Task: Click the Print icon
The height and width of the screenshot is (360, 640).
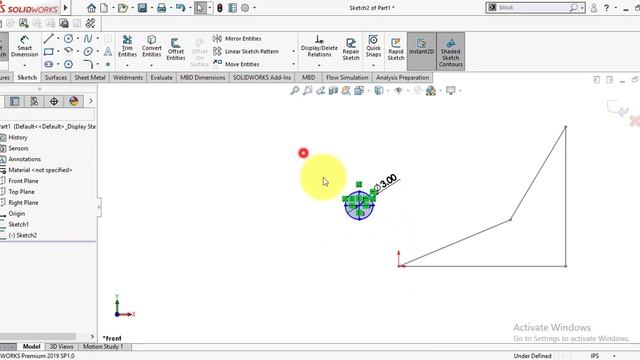Action: point(162,8)
